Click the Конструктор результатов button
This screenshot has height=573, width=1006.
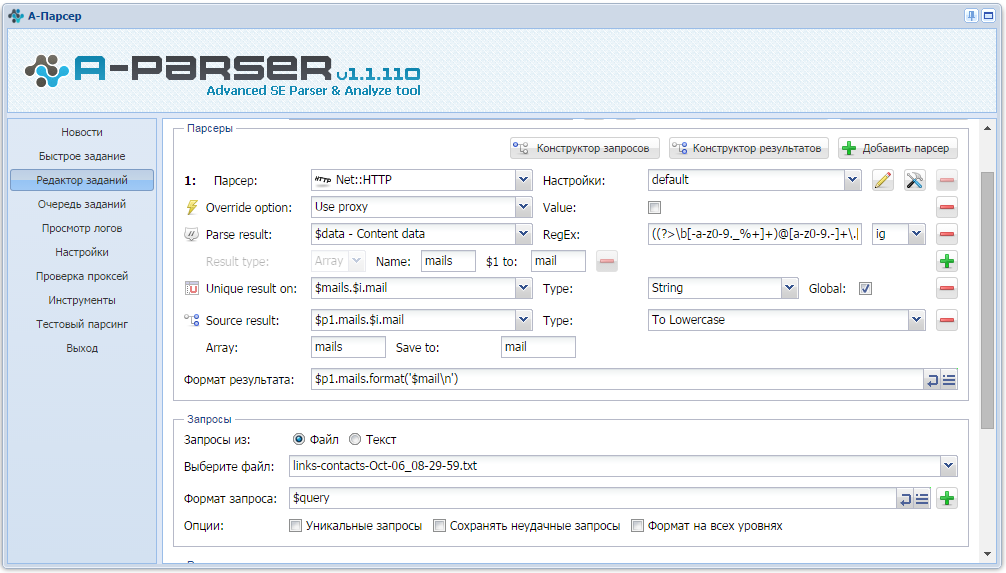[x=749, y=148]
